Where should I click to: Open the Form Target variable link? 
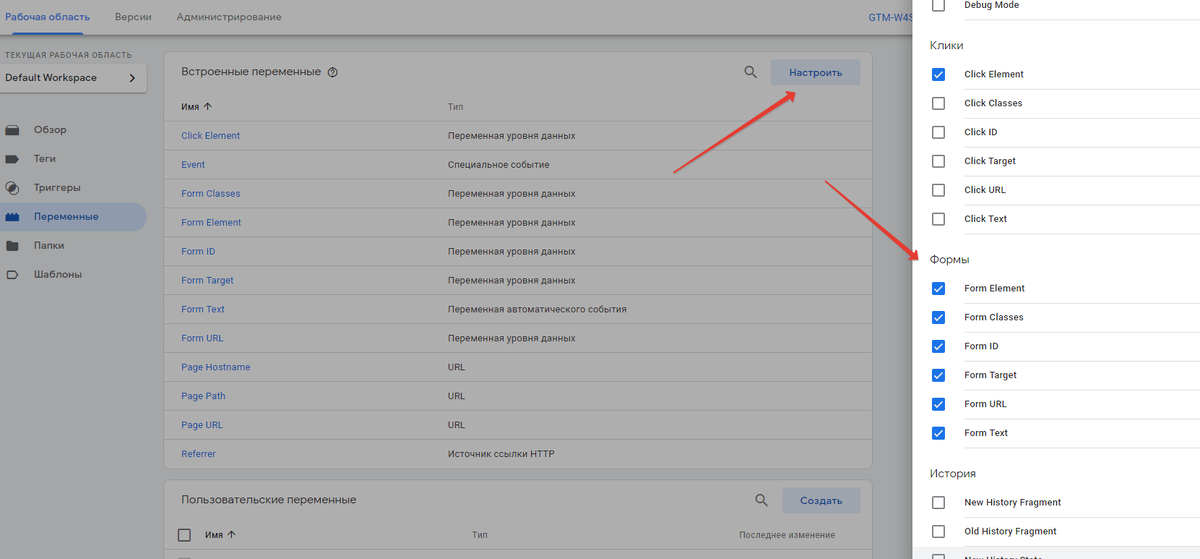207,281
